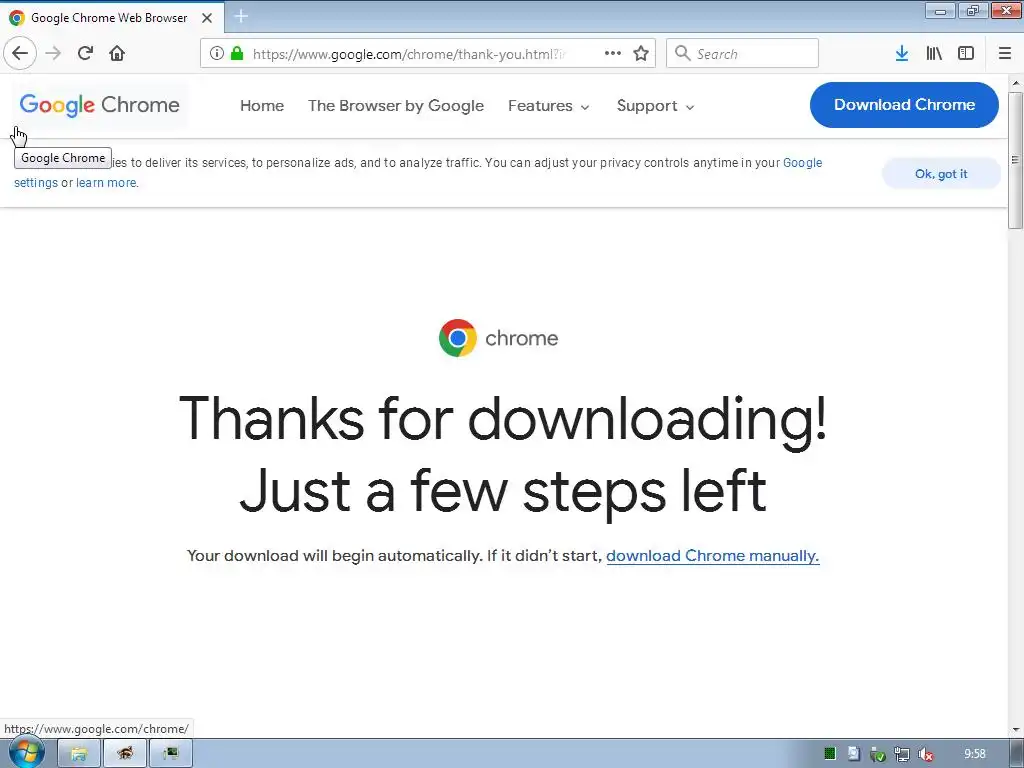Open The Browser by Google page

tap(396, 106)
